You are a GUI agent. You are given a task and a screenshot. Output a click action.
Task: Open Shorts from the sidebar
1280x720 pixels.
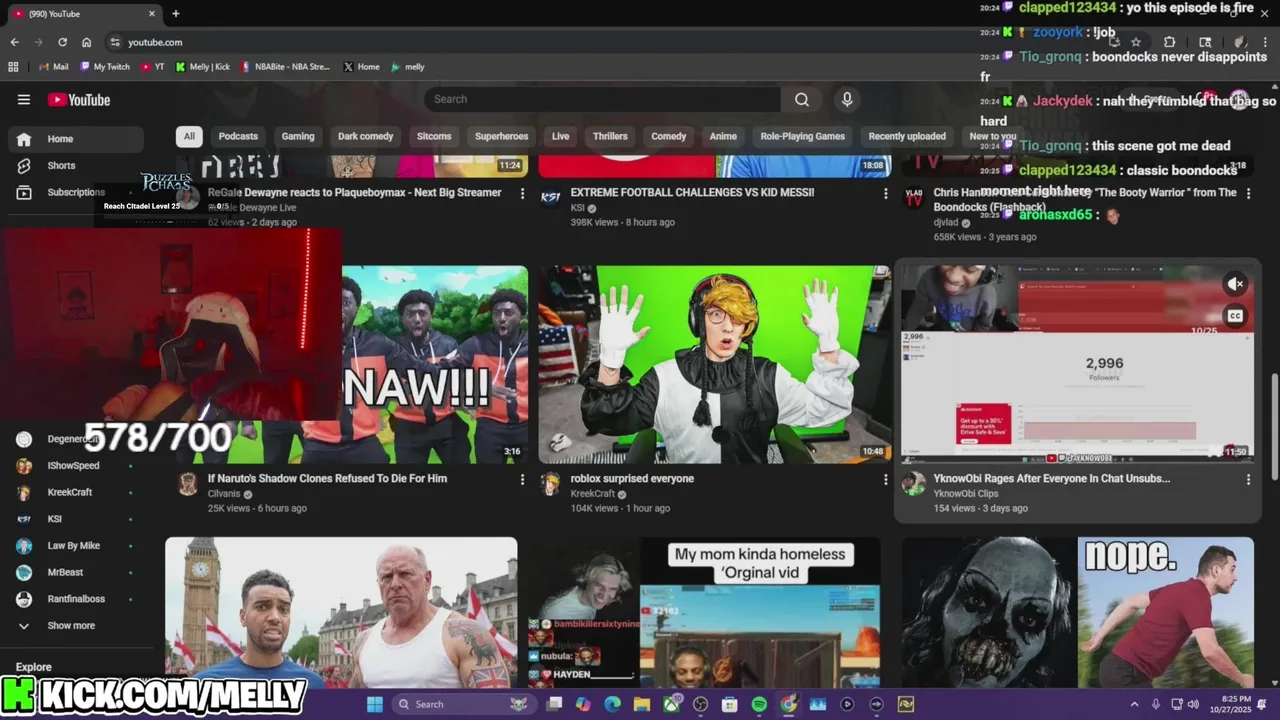coord(76,165)
